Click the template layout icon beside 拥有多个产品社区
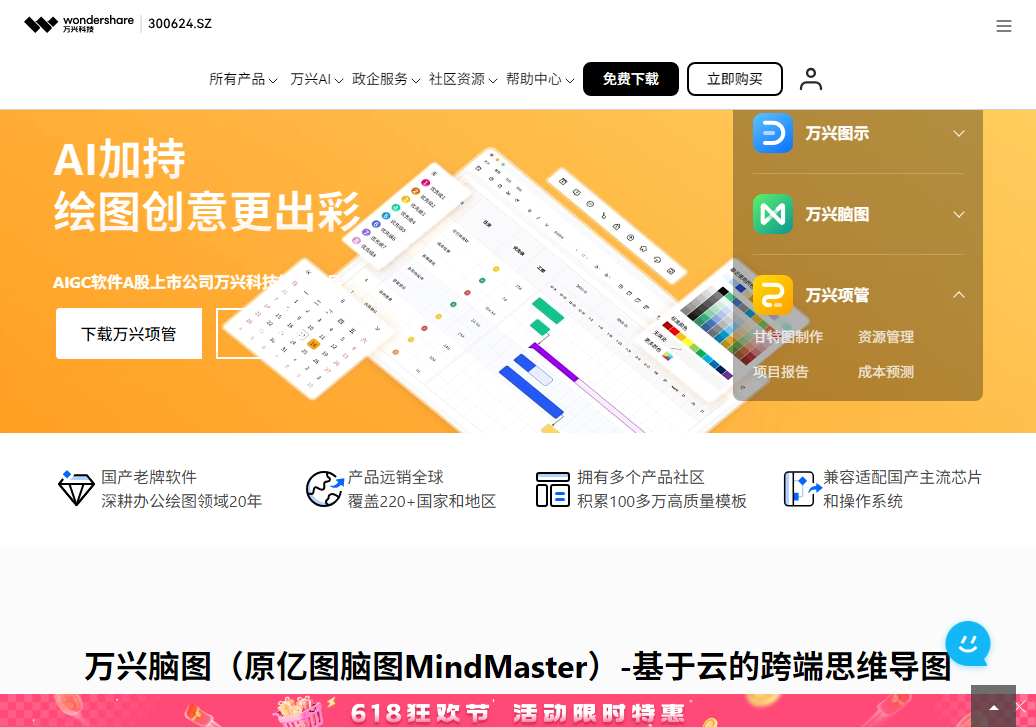1036x727 pixels. click(x=552, y=489)
